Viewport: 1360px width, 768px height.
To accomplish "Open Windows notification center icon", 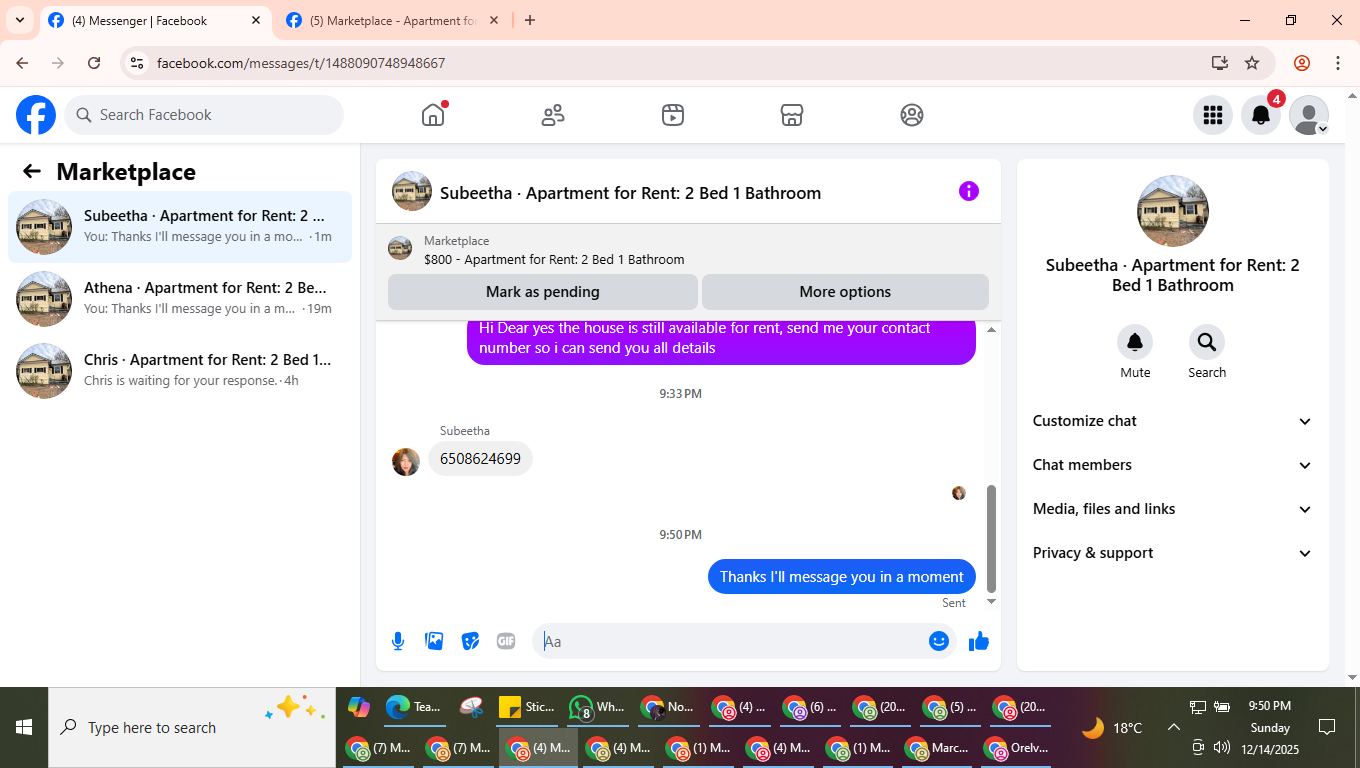I will pos(1327,727).
